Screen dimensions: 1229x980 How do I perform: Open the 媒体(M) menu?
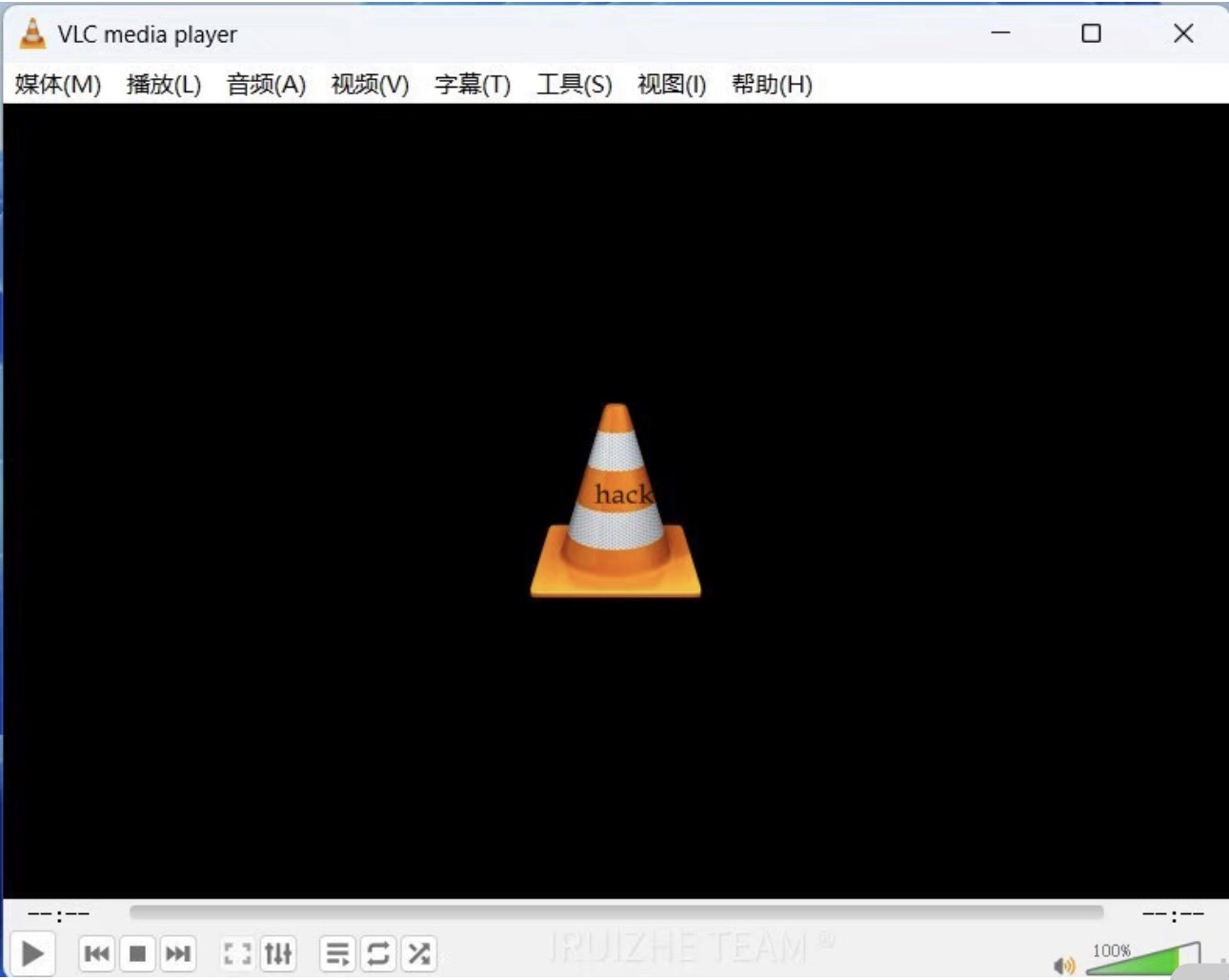click(58, 85)
